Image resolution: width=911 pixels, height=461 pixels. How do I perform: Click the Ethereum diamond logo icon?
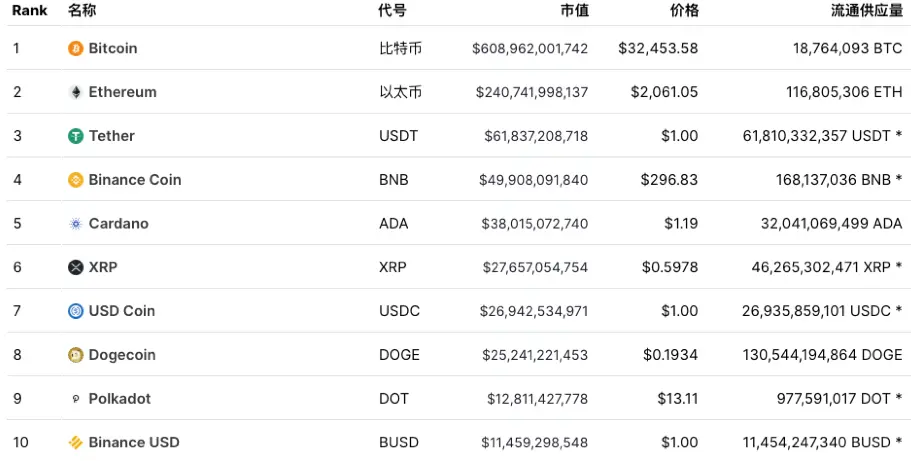coord(76,92)
